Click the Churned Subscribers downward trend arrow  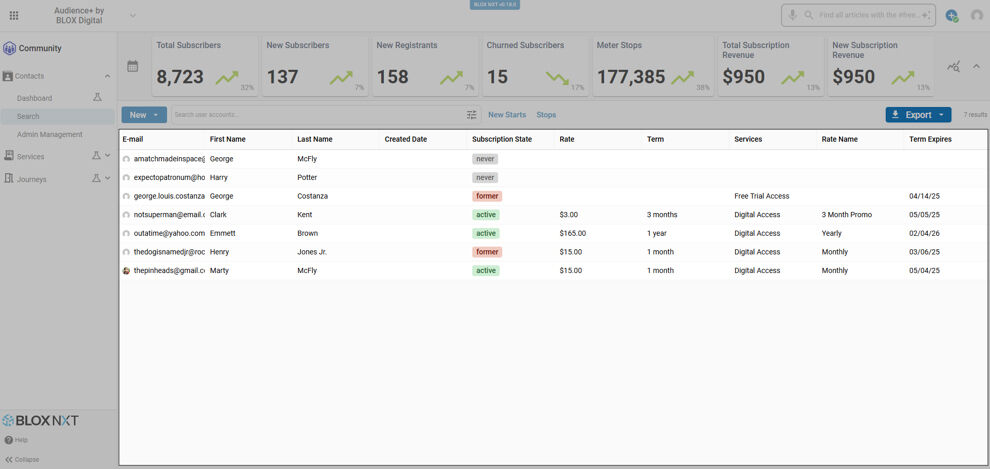(x=558, y=78)
